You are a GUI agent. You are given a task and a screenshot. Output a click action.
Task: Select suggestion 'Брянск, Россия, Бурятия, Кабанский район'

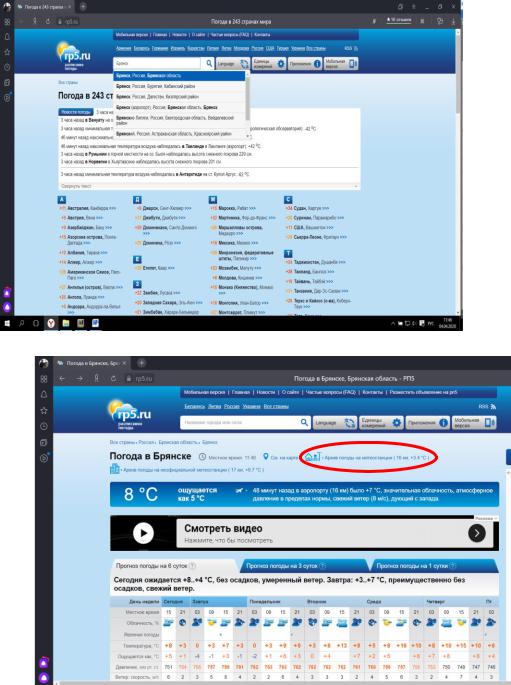point(179,86)
